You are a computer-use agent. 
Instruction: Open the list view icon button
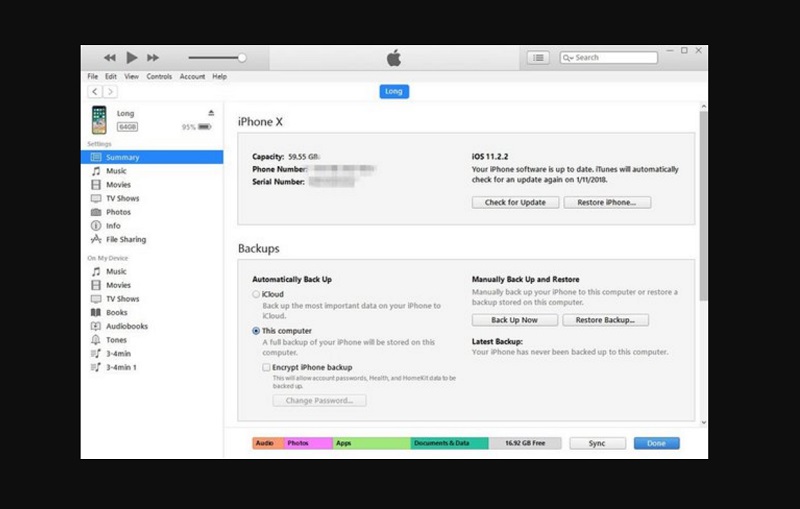[x=538, y=58]
